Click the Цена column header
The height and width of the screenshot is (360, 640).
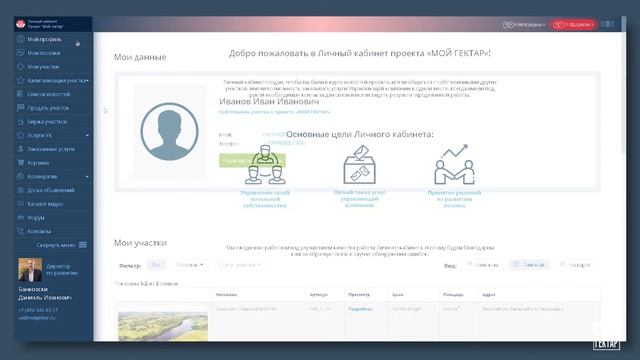tap(398, 294)
